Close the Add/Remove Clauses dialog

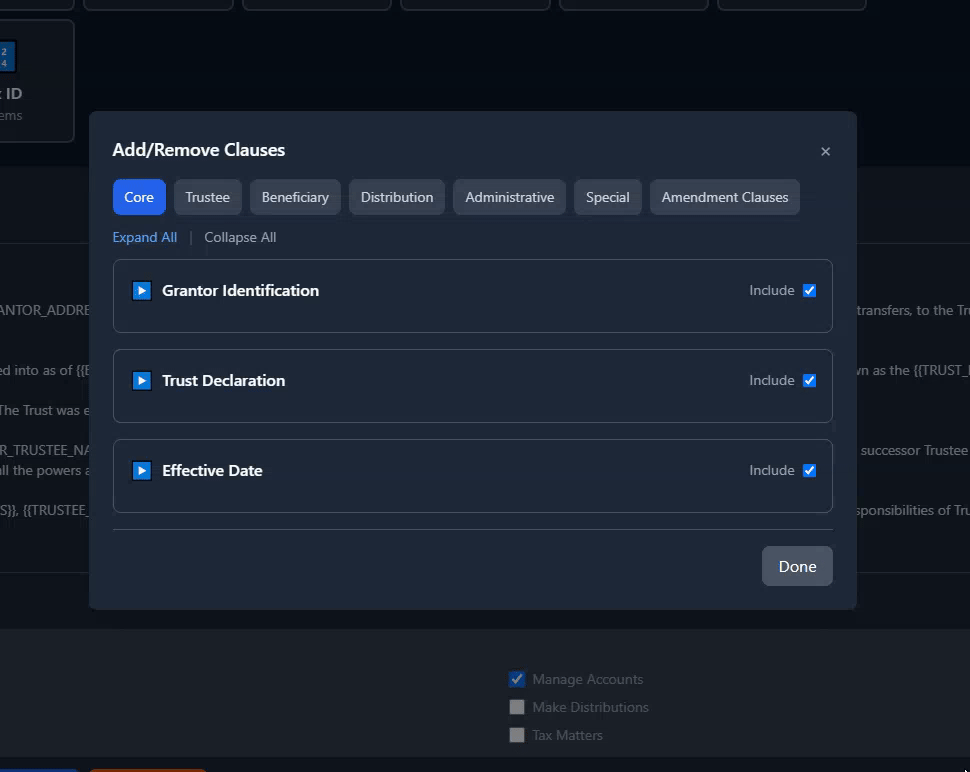tap(825, 152)
